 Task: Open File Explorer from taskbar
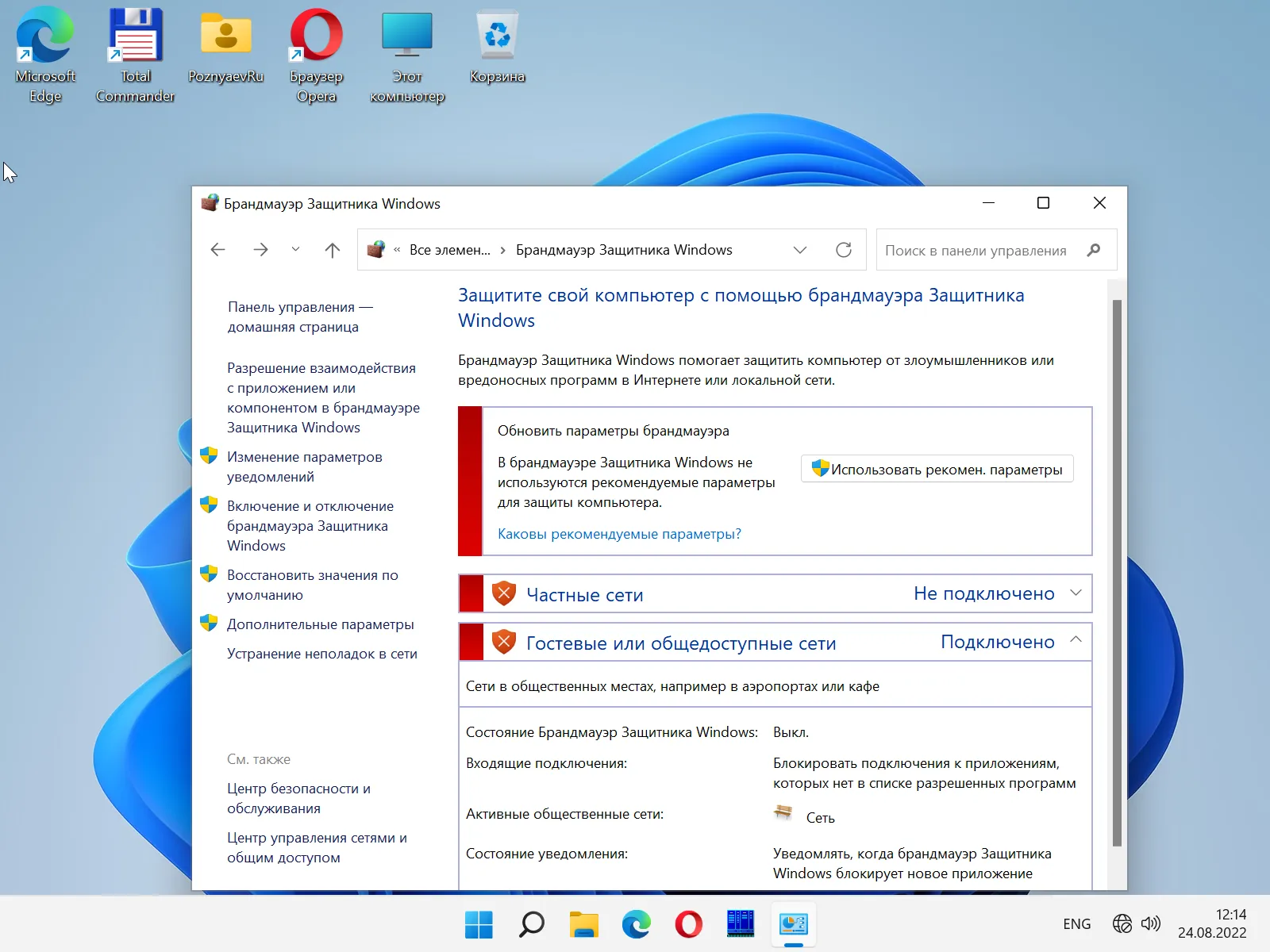click(583, 924)
